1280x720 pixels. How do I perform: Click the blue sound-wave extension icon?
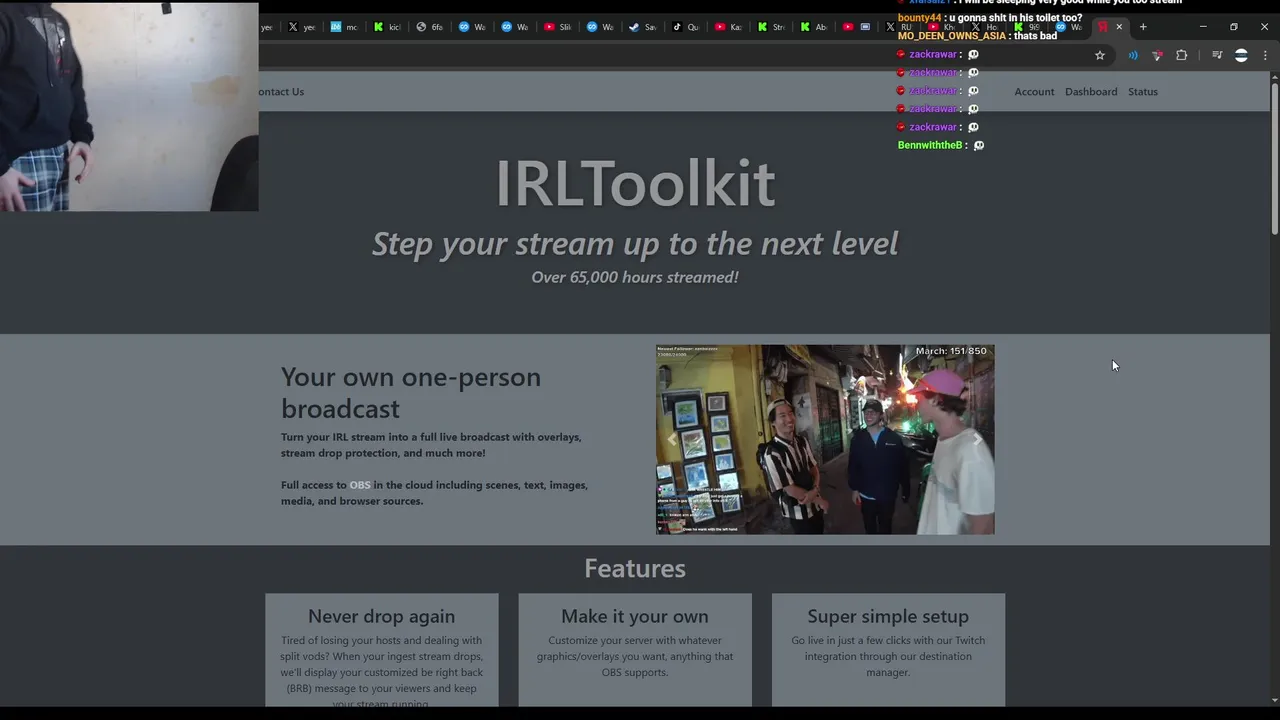[x=1133, y=56]
